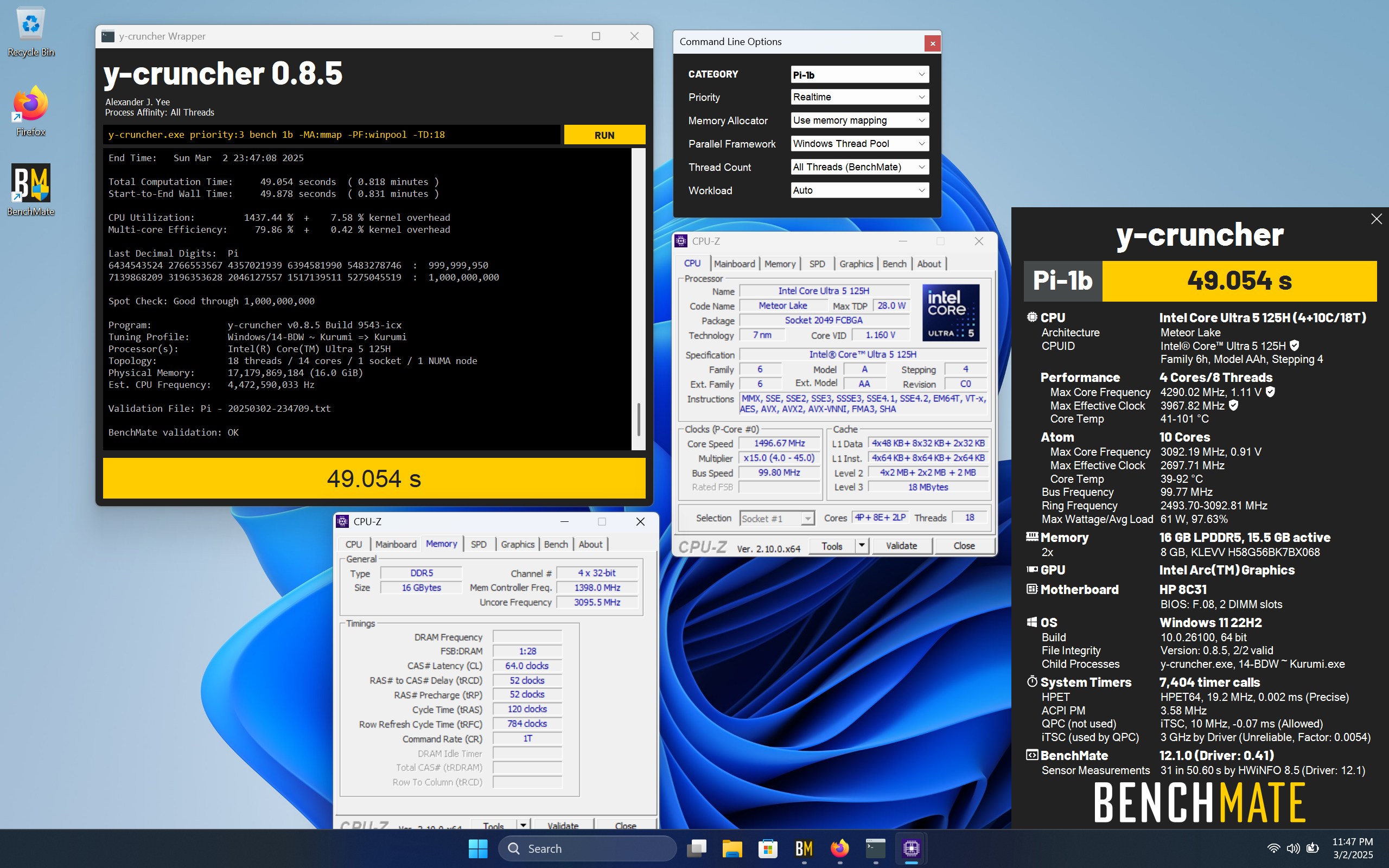The height and width of the screenshot is (868, 1389).
Task: Click the Intel Core Ultra 5 logo
Action: pos(951,312)
